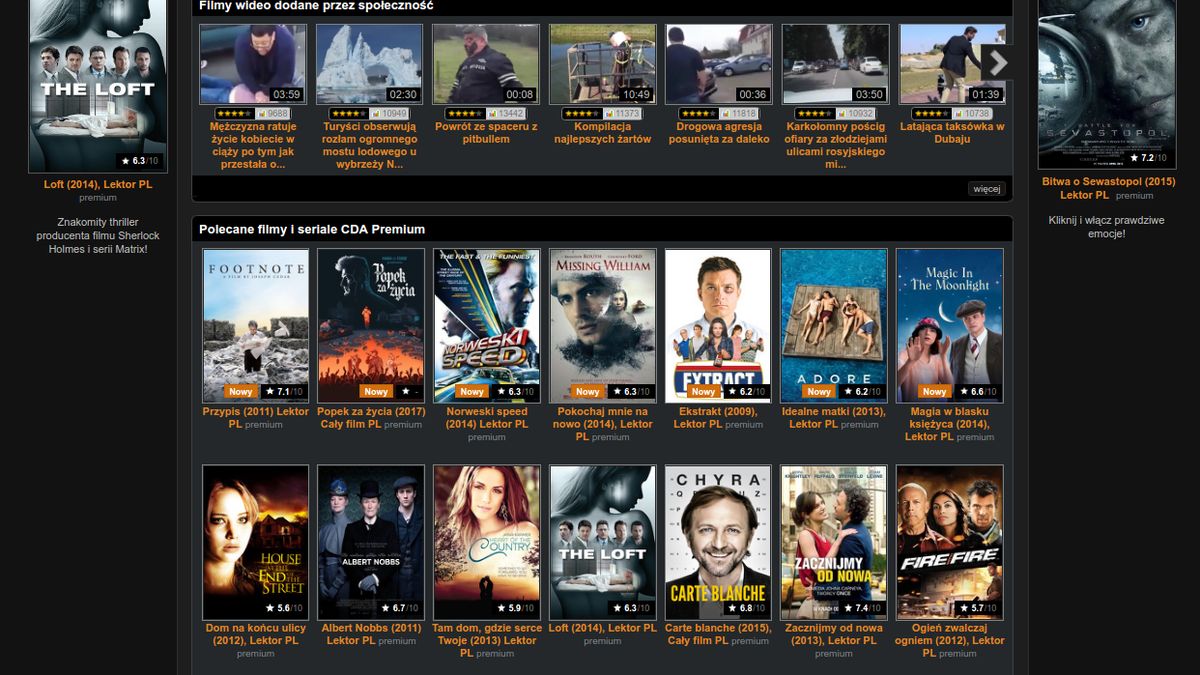Open video 'Mężczyzna ratuje życie kobiecie' thumbnail
The width and height of the screenshot is (1200, 675).
[253, 64]
